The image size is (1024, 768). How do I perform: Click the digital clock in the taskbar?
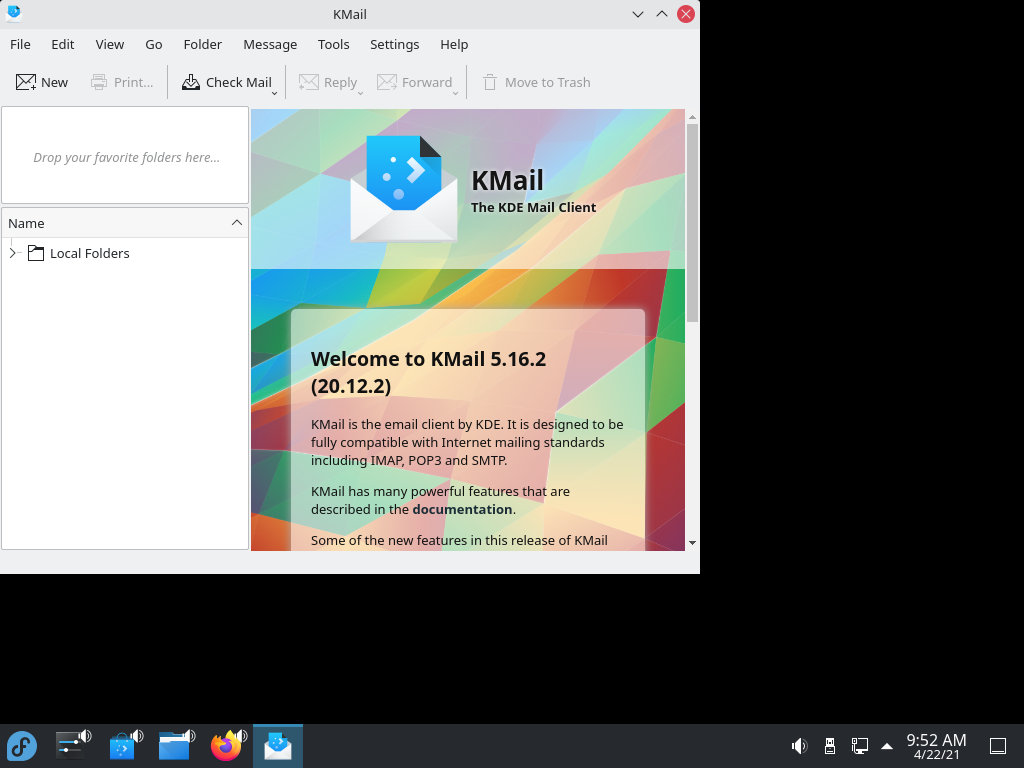point(936,746)
